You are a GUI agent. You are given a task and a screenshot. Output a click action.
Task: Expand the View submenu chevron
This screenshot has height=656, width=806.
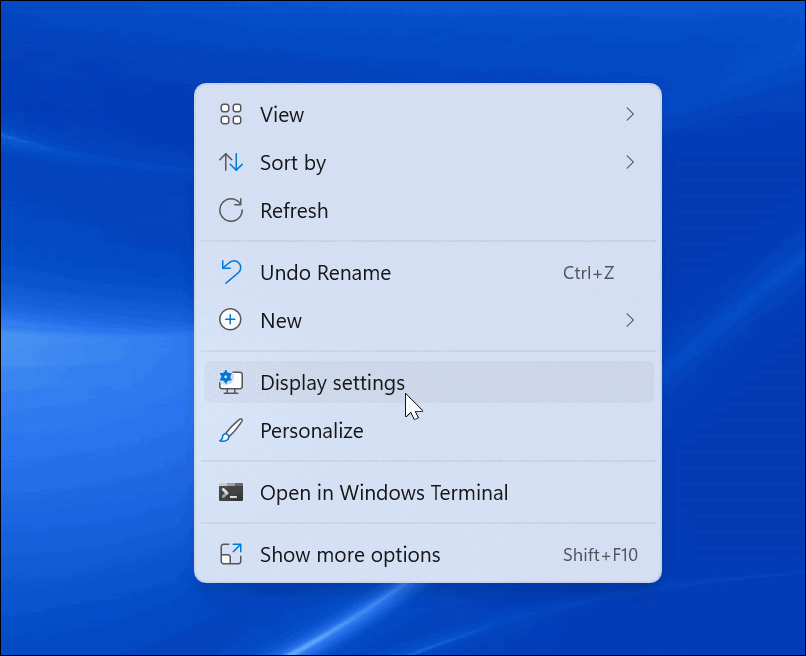pyautogui.click(x=630, y=114)
